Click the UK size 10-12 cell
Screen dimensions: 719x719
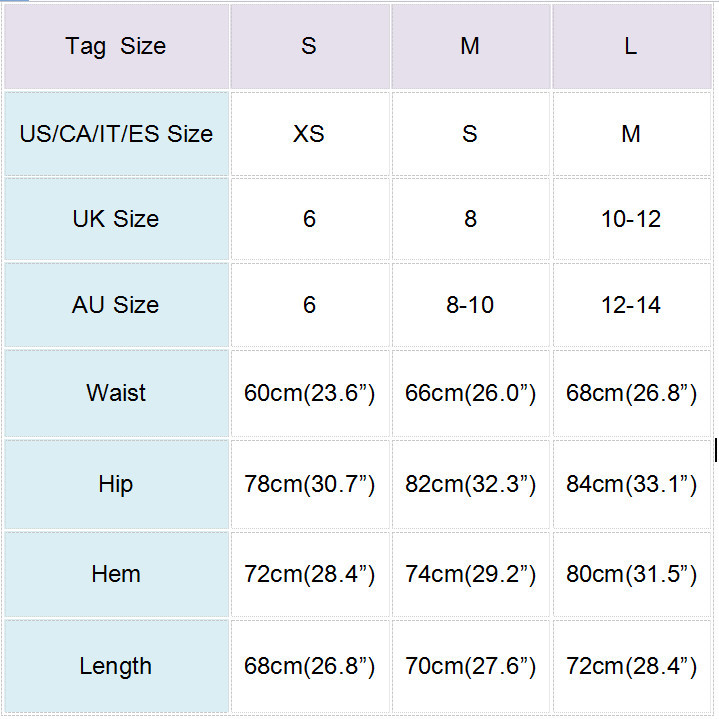[630, 219]
